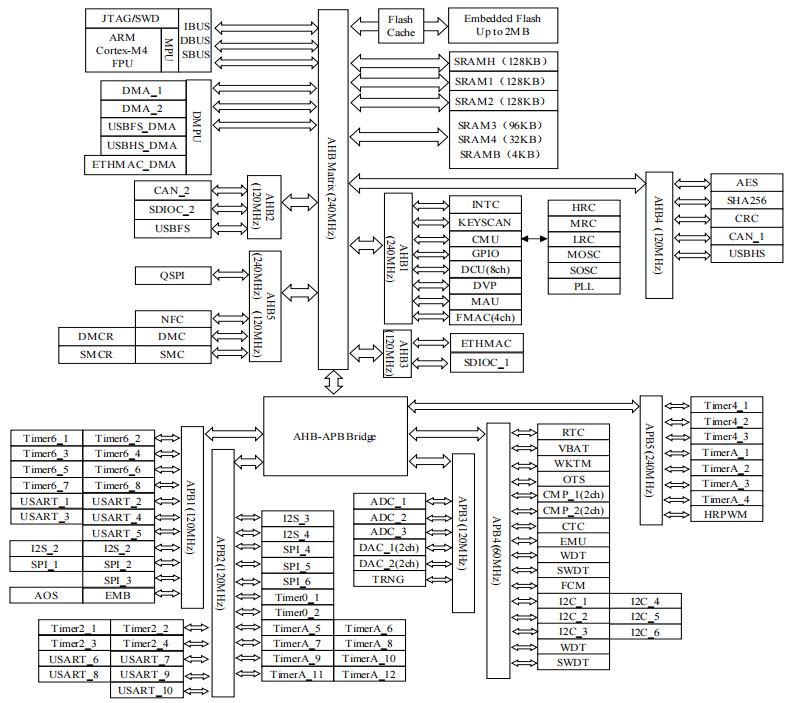Click the DVP block
Image resolution: width=789 pixels, height=703 pixels.
pos(485,286)
